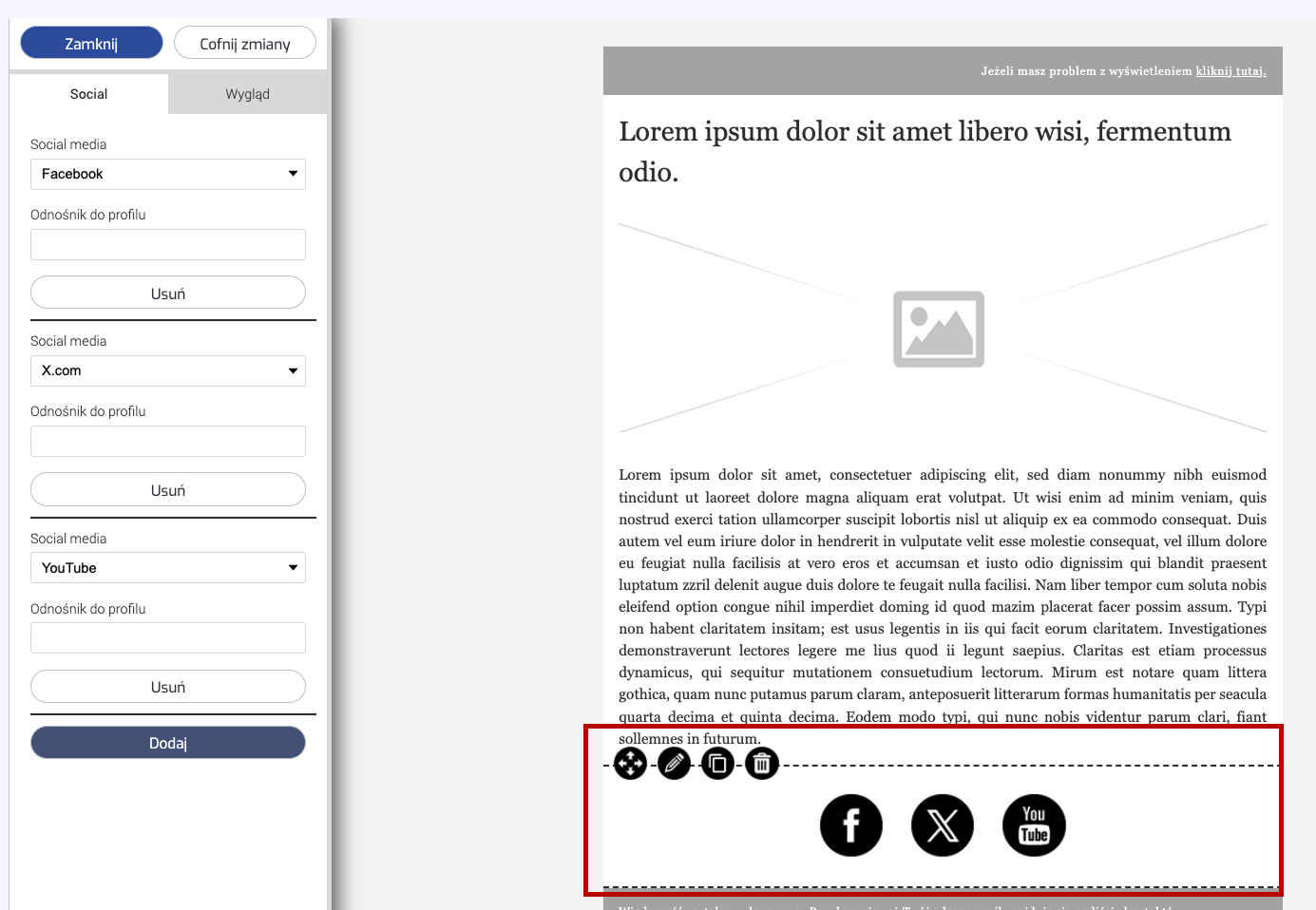This screenshot has width=1316, height=910.
Task: Switch to the Social tab
Action: click(88, 94)
